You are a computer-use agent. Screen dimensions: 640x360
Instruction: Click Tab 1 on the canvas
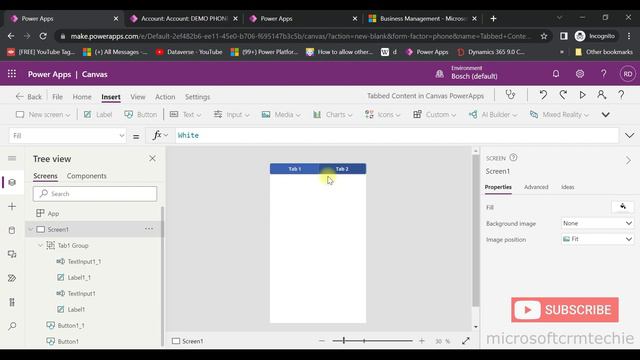[x=294, y=169]
